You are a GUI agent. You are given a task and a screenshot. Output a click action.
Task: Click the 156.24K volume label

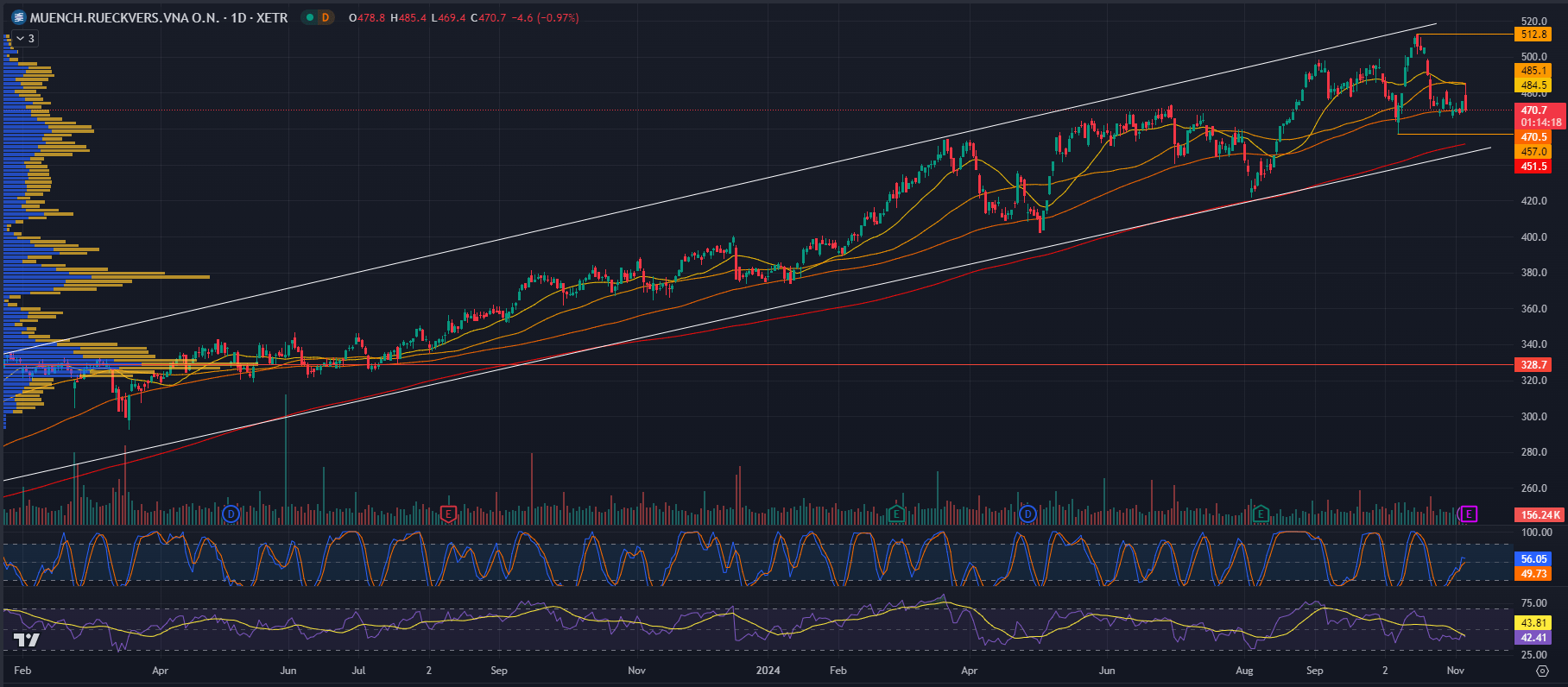pyautogui.click(x=1540, y=515)
